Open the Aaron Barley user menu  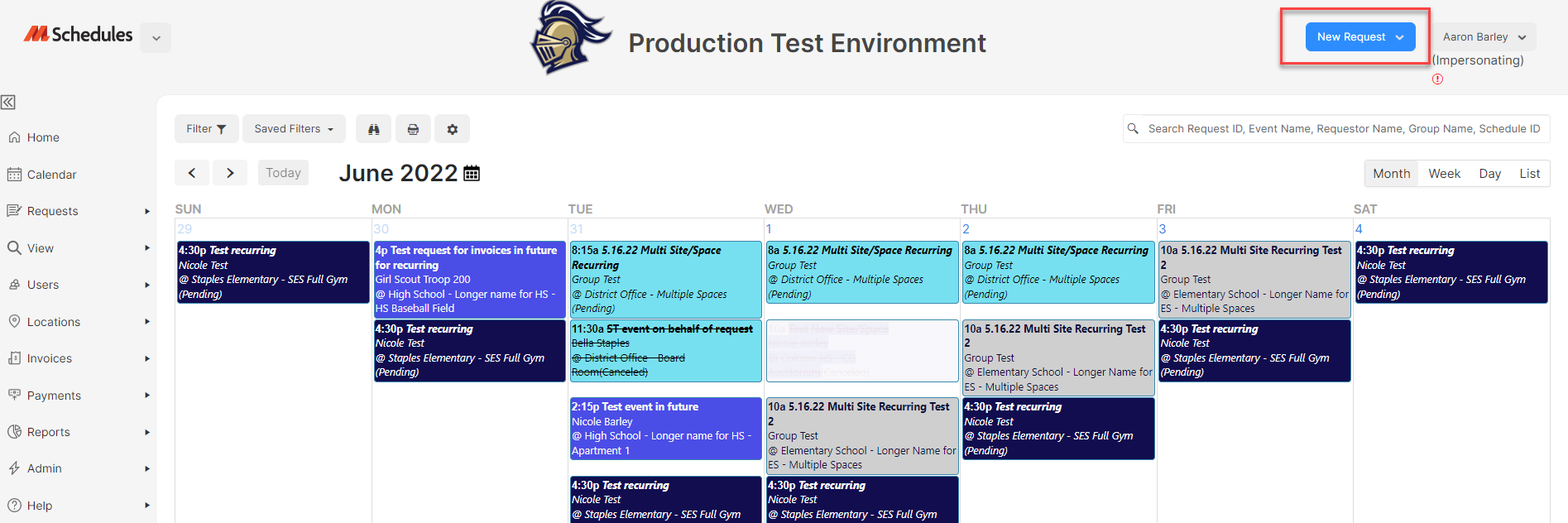(x=1484, y=37)
